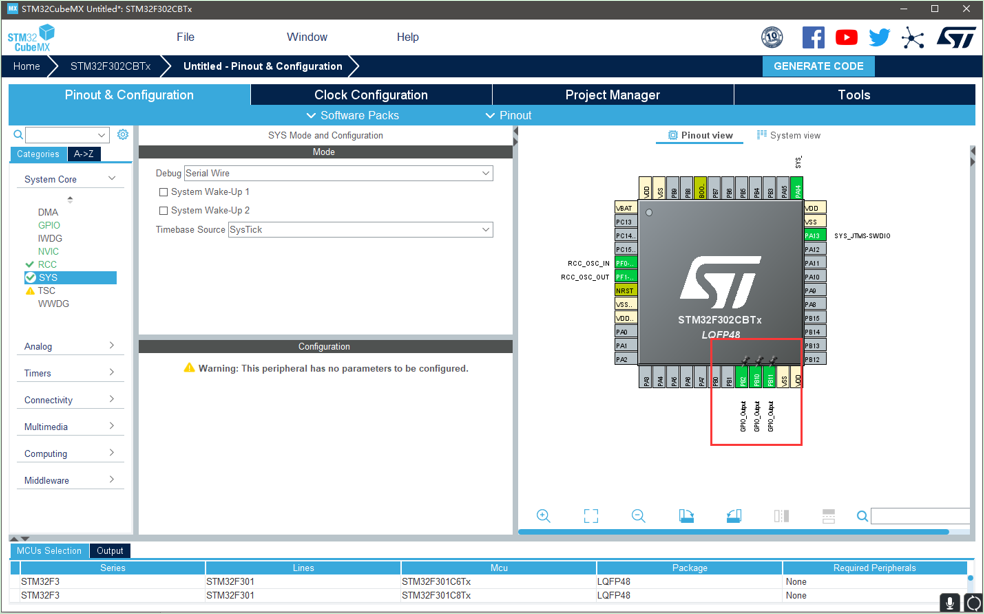Select the NRST pin on the chip
The width and height of the screenshot is (984, 614).
pos(626,291)
